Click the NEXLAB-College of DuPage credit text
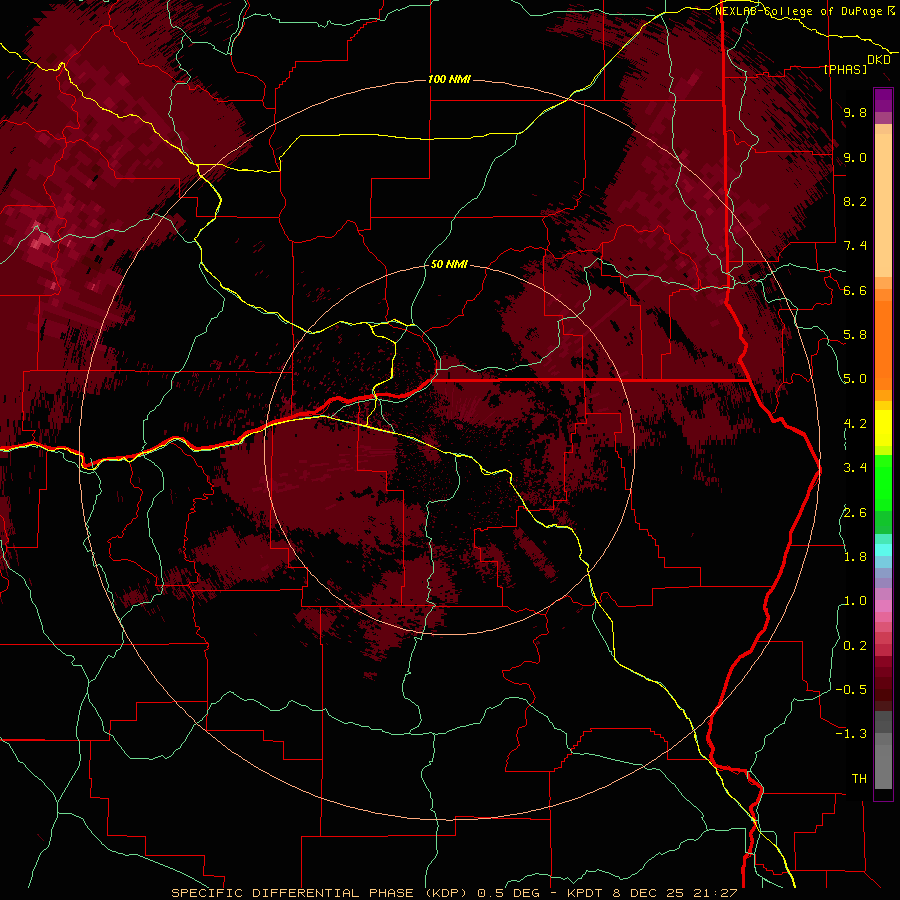 click(800, 11)
